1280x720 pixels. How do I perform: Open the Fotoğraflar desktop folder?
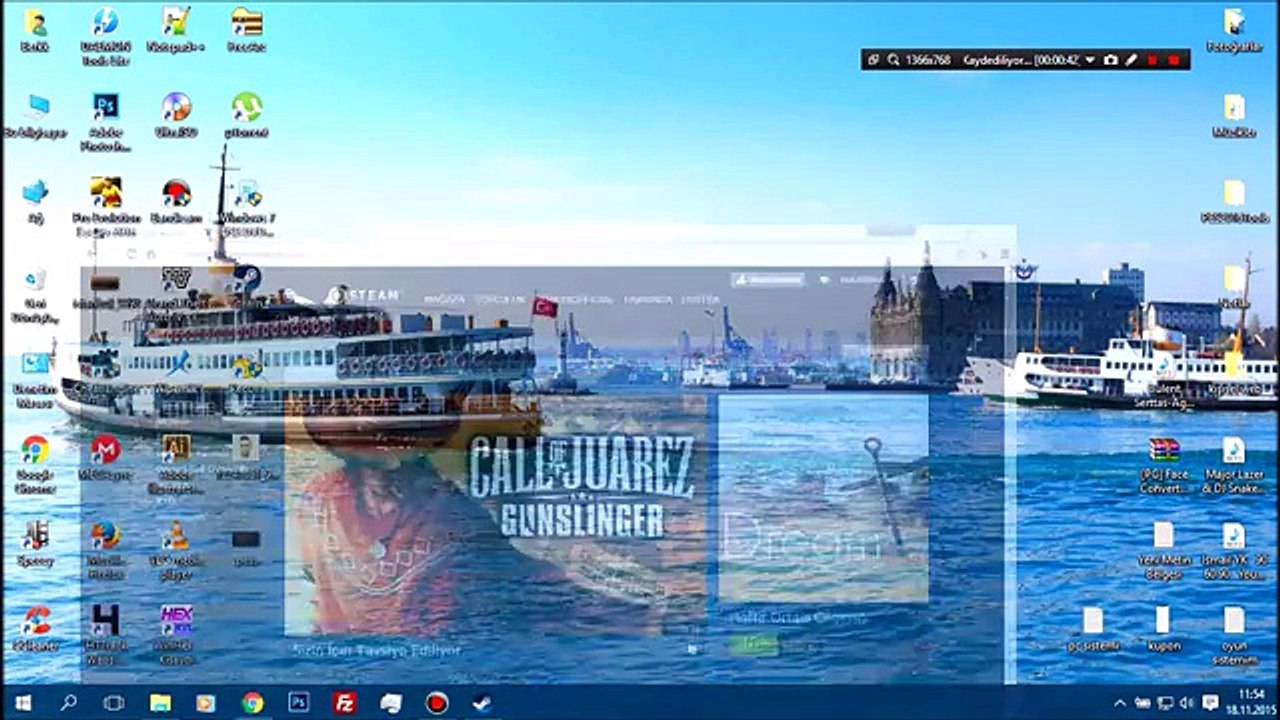[1234, 30]
